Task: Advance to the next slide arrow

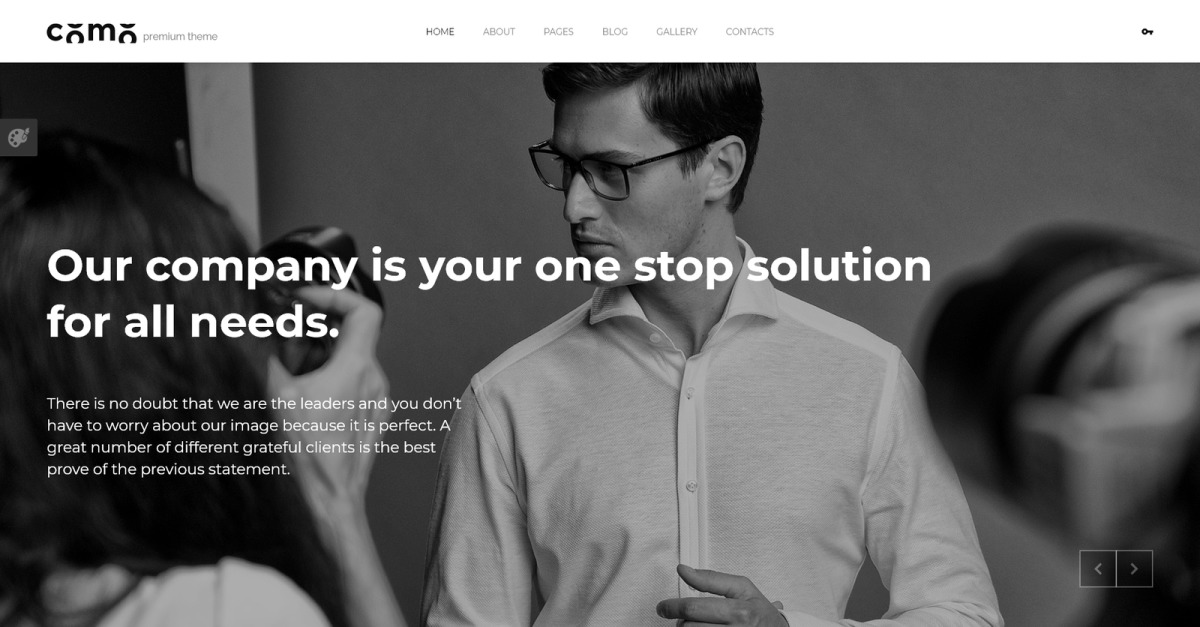Action: point(1134,569)
